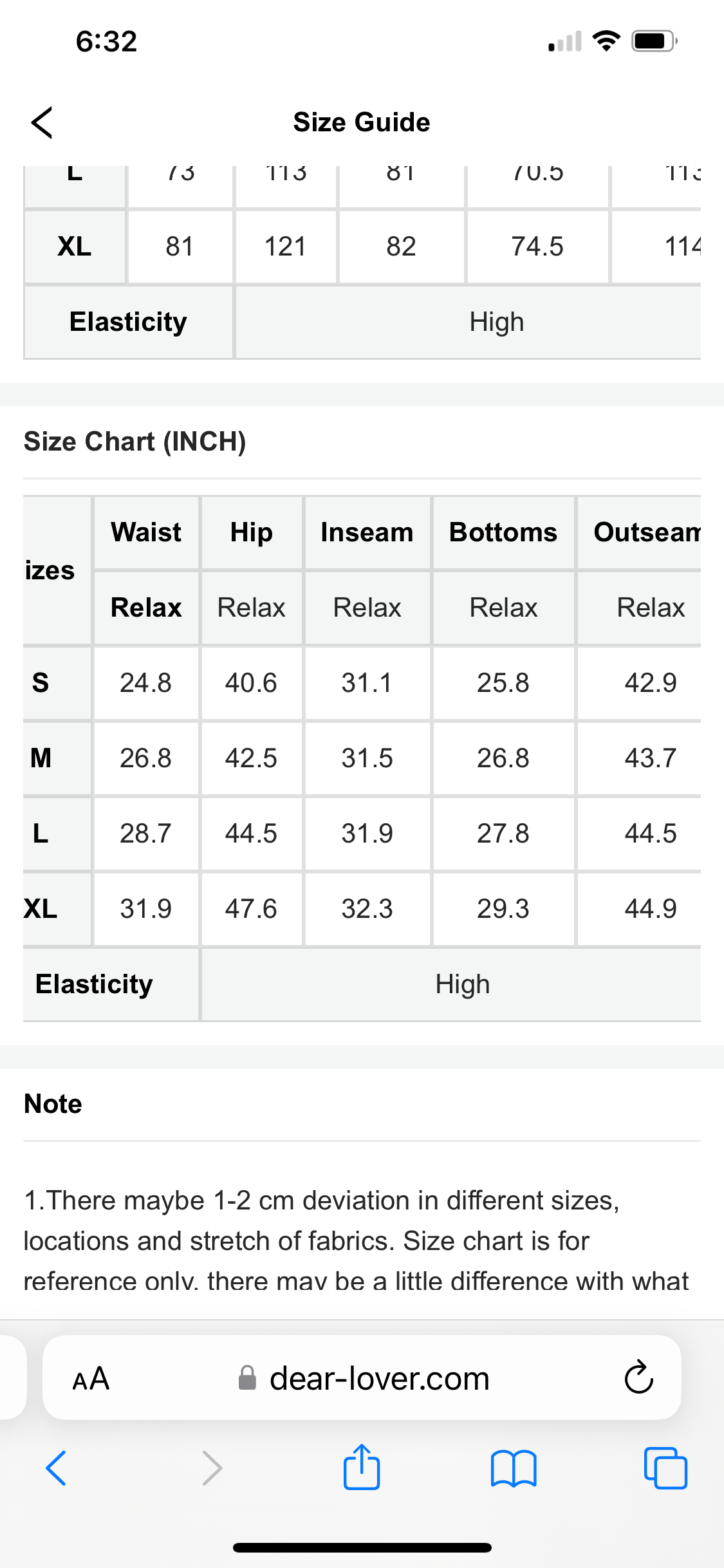Viewport: 724px width, 1568px height.
Task: Tap the Safari forward navigation arrow
Action: pos(212,1468)
